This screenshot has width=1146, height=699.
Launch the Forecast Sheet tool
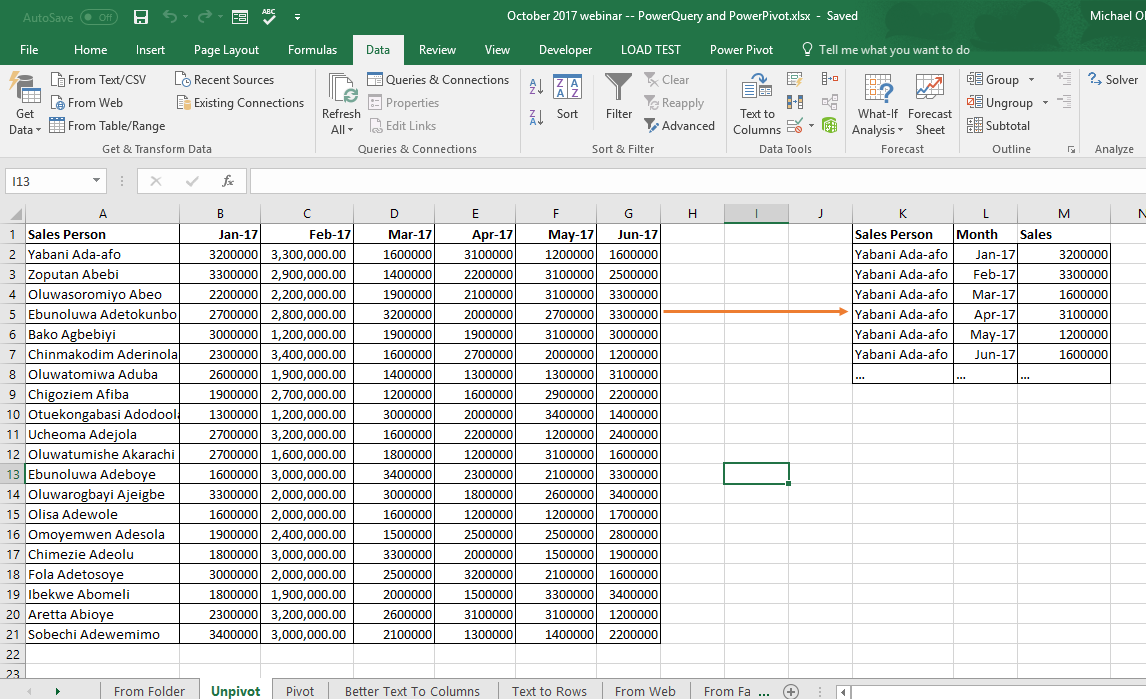tap(930, 104)
